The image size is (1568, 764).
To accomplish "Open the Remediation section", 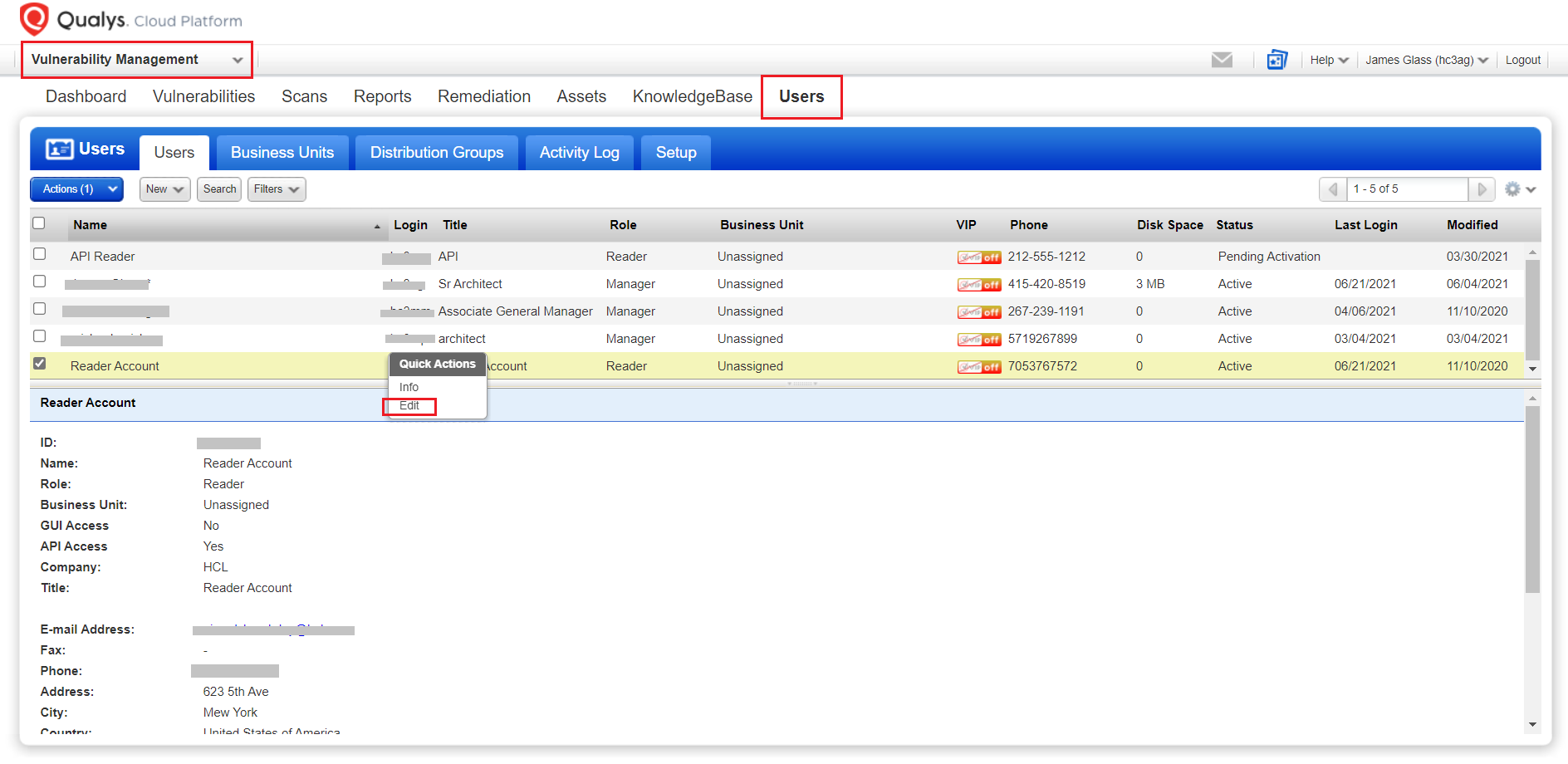I will 484,96.
